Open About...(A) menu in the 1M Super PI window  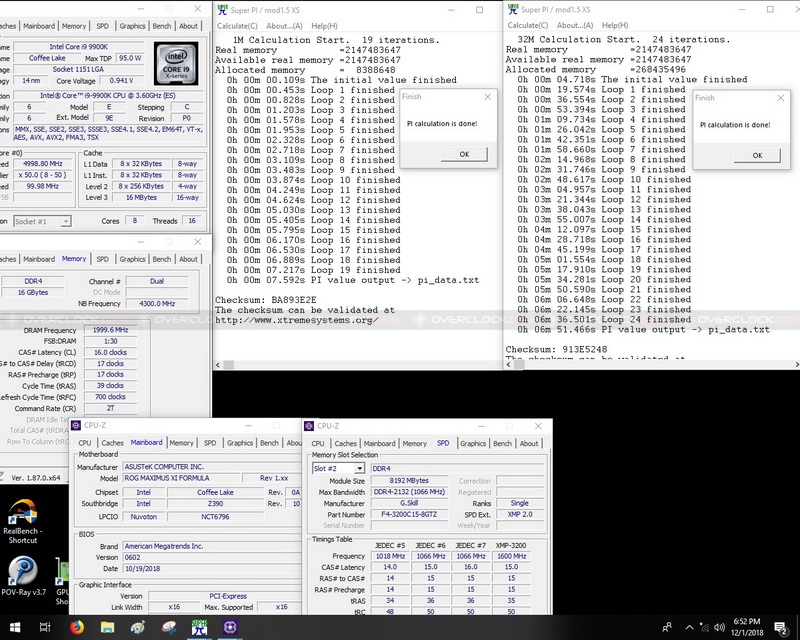click(x=284, y=26)
